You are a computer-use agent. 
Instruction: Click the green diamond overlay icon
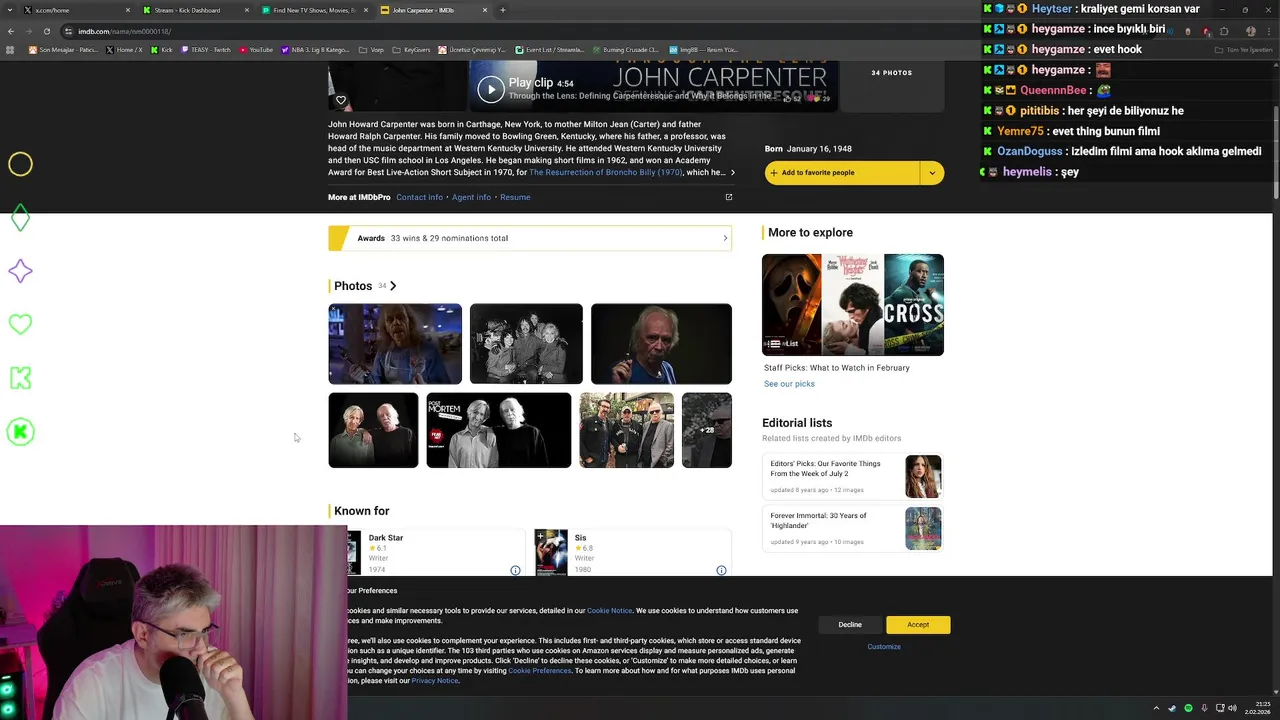point(20,217)
